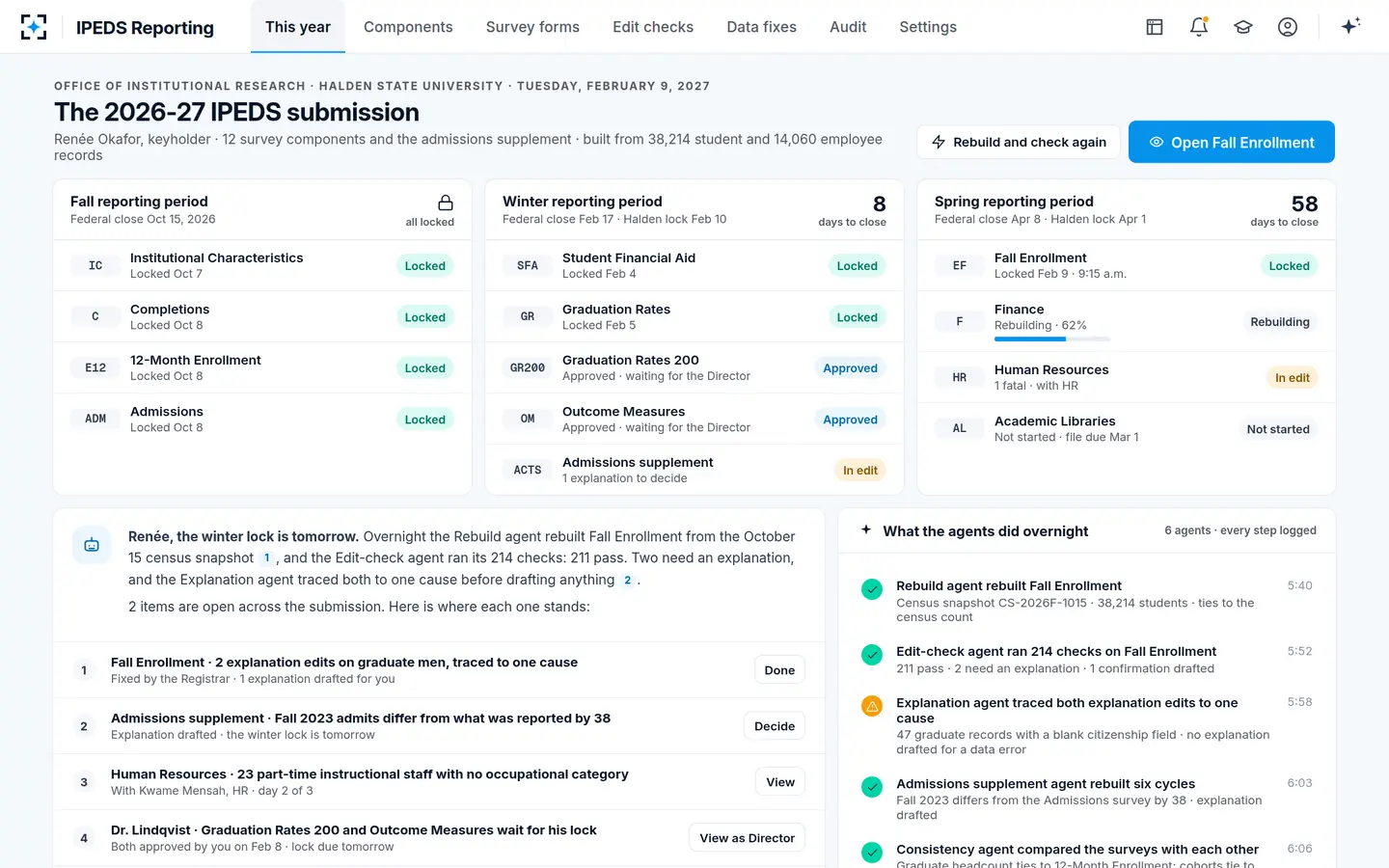Click green check for Admissions supplement agent
Image resolution: width=1389 pixels, height=868 pixels.
872,787
